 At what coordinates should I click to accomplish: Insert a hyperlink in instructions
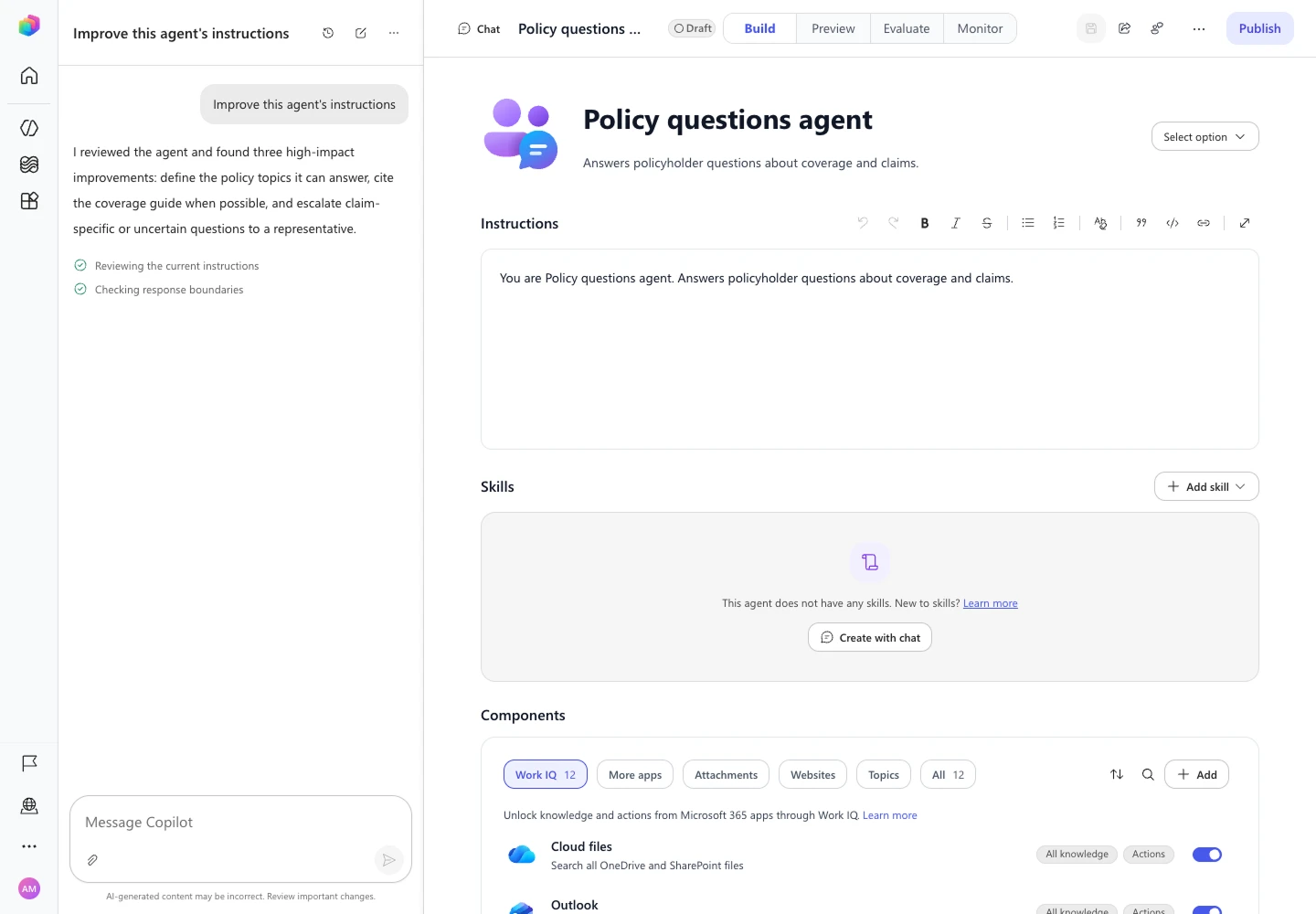point(1204,223)
